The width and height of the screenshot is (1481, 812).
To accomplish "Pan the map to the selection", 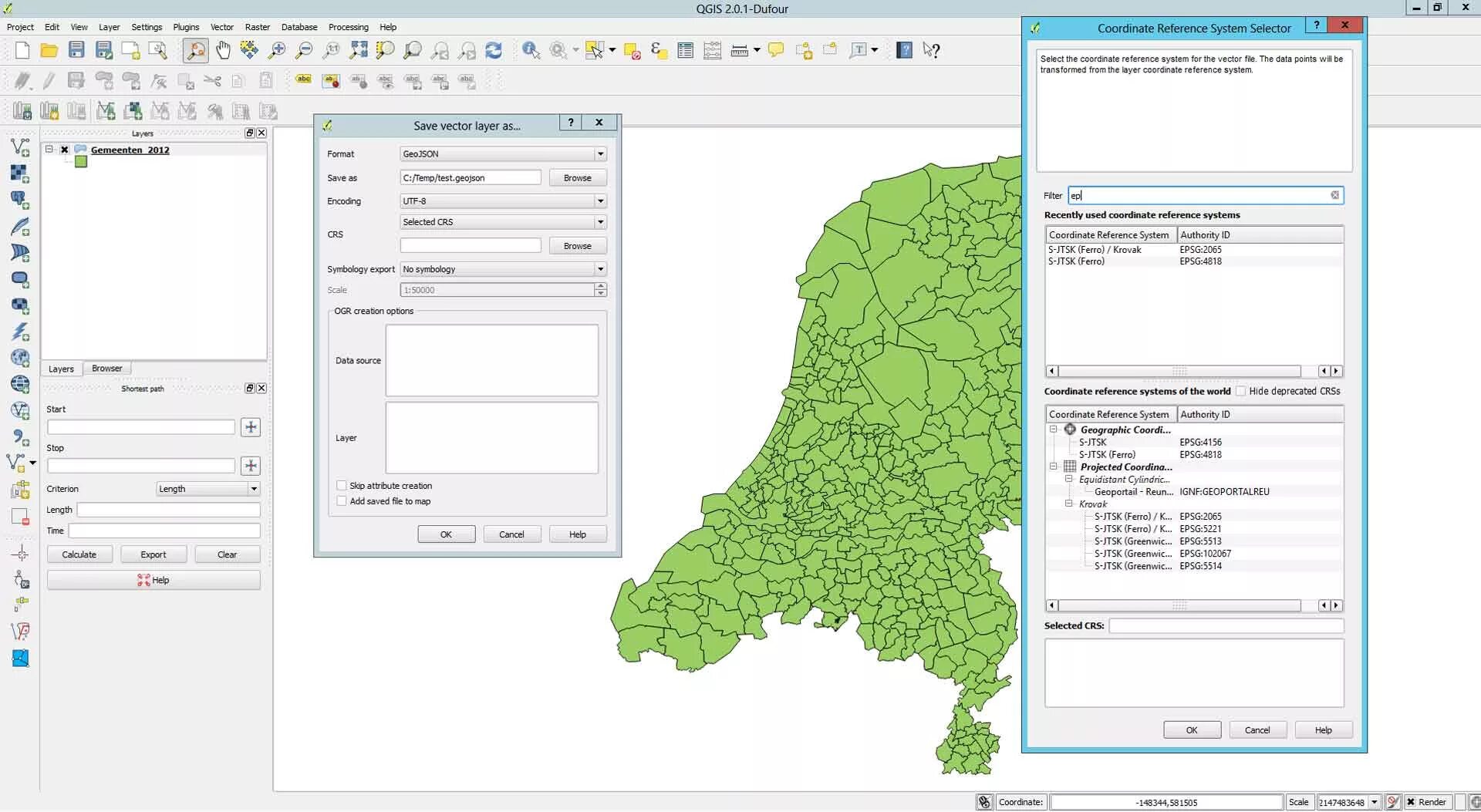I will click(249, 51).
